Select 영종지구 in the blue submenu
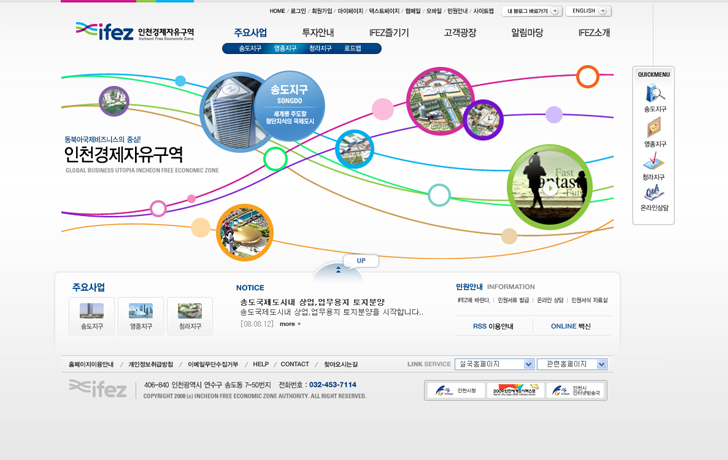This screenshot has width=728, height=460. point(285,48)
